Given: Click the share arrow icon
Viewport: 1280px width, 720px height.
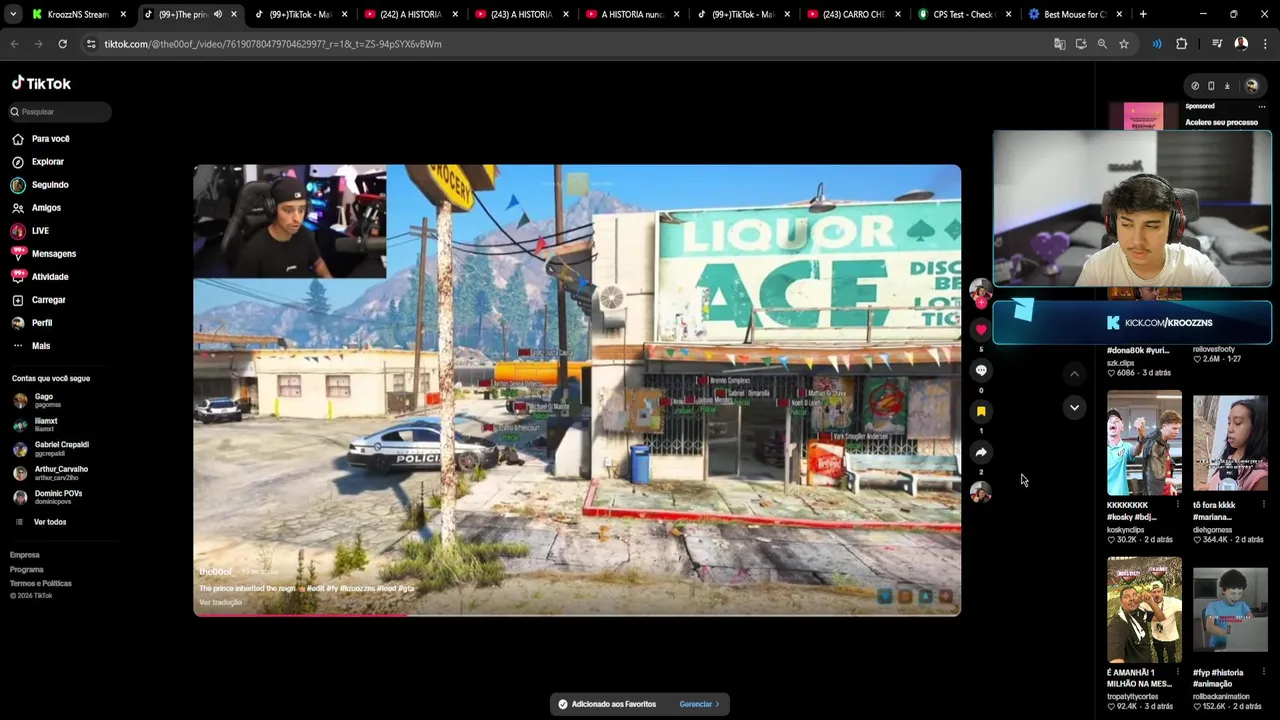Looking at the screenshot, I should (981, 452).
